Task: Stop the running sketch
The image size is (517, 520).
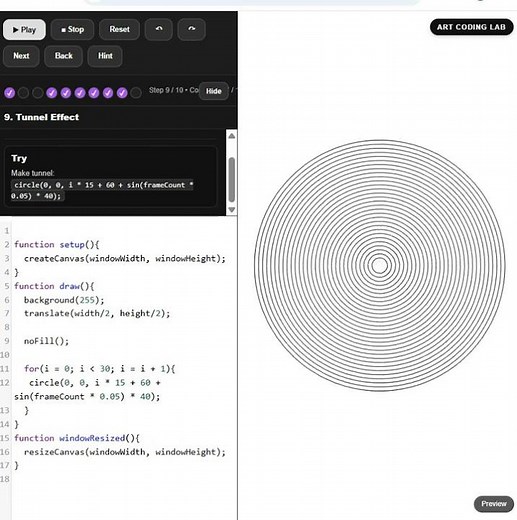Action: coord(72,30)
